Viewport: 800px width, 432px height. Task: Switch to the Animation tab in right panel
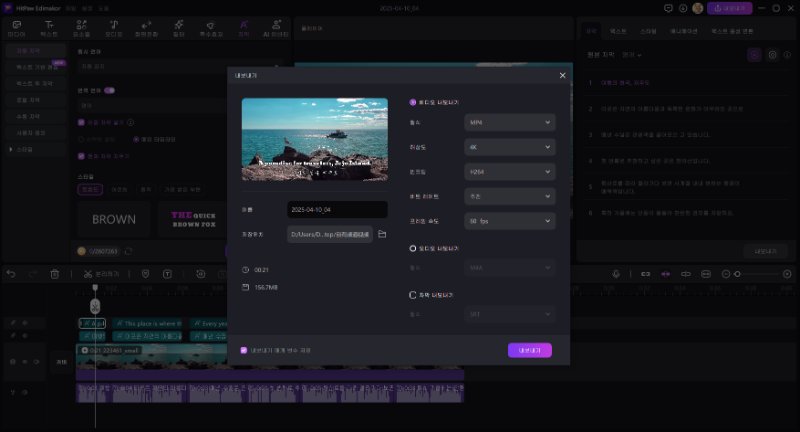click(x=684, y=31)
